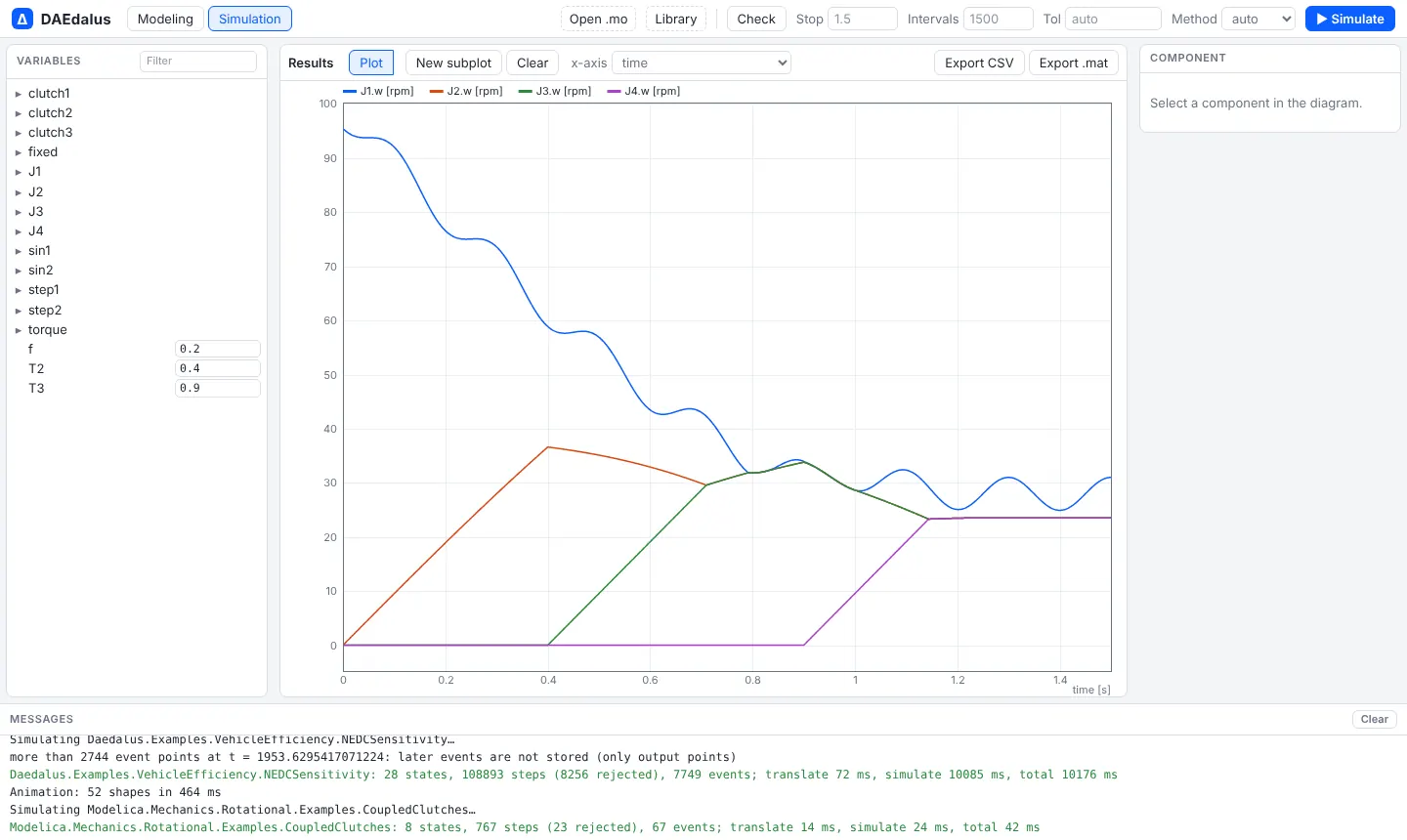Screen dimensions: 1407x840
Task: Expand the clutch2 variable node
Action: (19, 113)
